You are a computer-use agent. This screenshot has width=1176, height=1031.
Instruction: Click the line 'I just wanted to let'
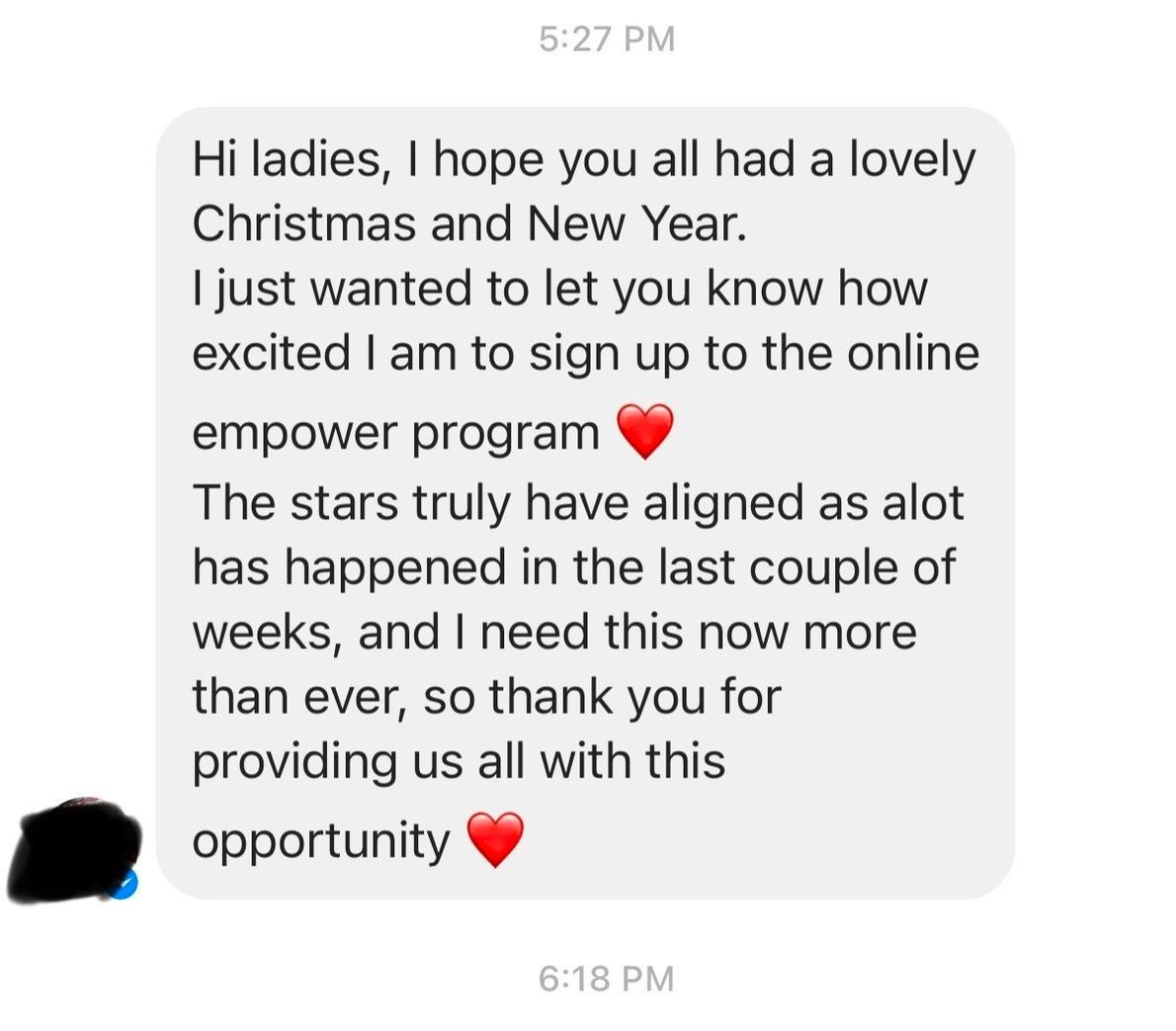pos(560,290)
